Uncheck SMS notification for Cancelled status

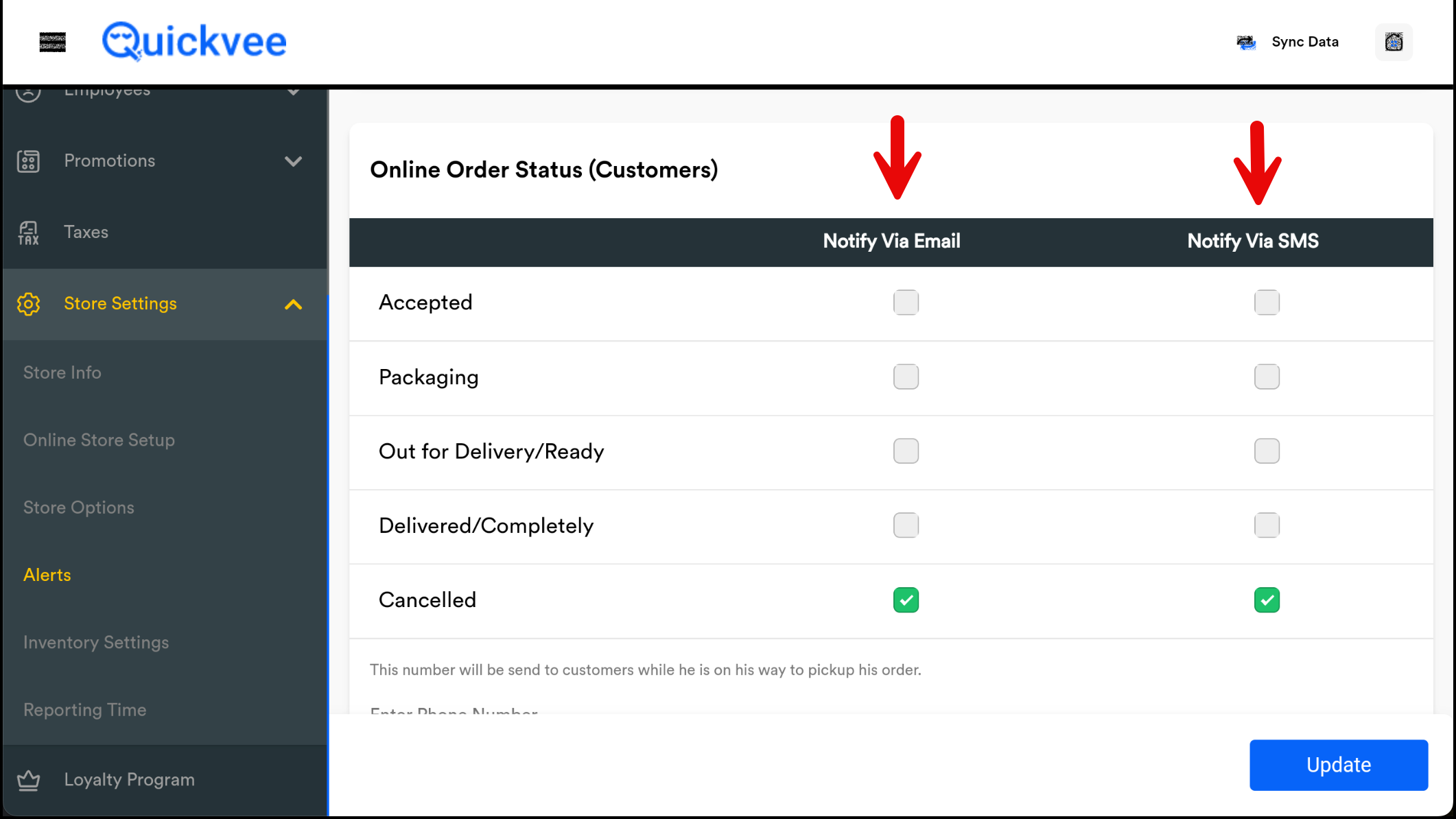[1266, 600]
